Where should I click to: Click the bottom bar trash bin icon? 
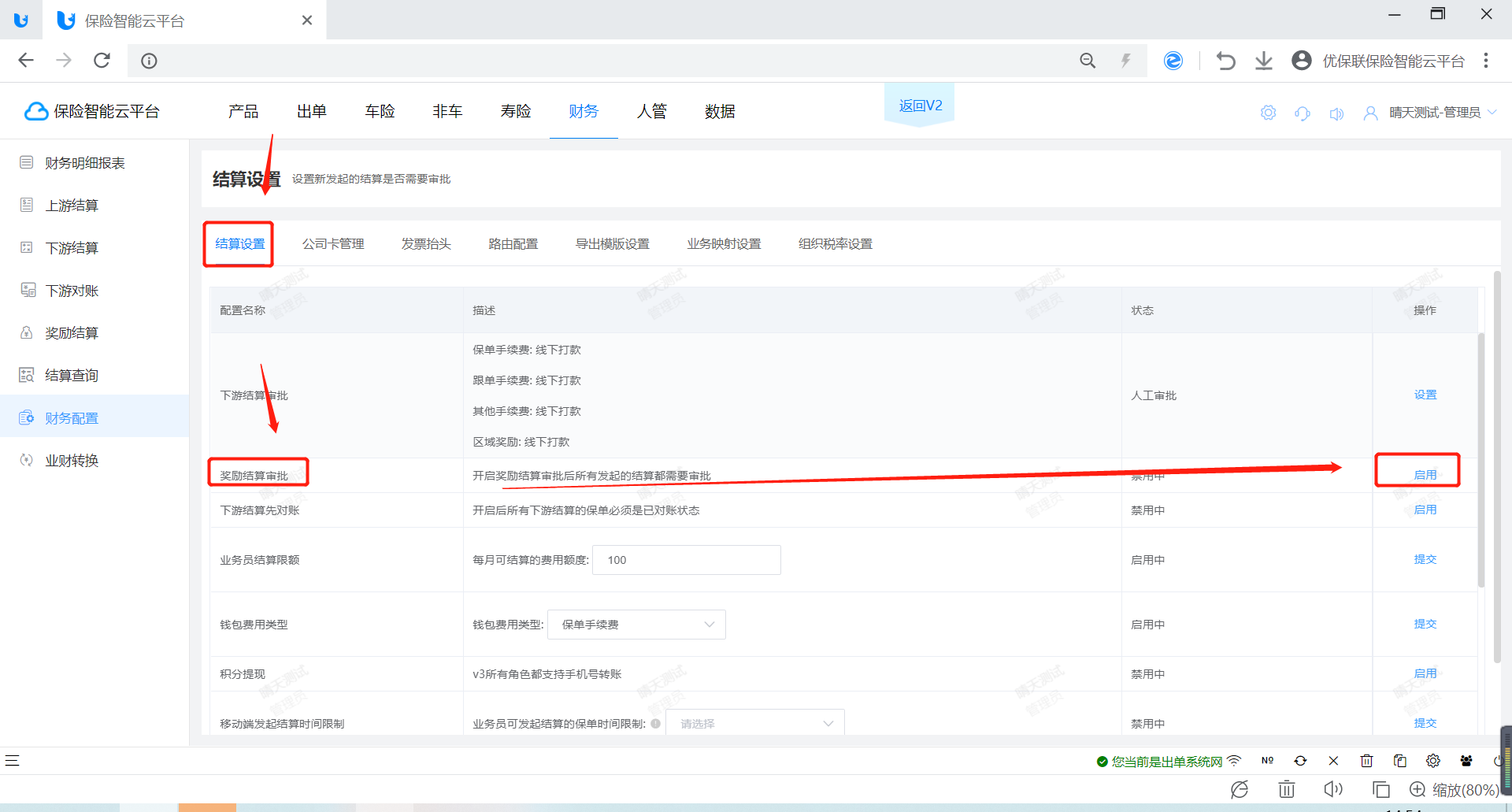click(1287, 789)
